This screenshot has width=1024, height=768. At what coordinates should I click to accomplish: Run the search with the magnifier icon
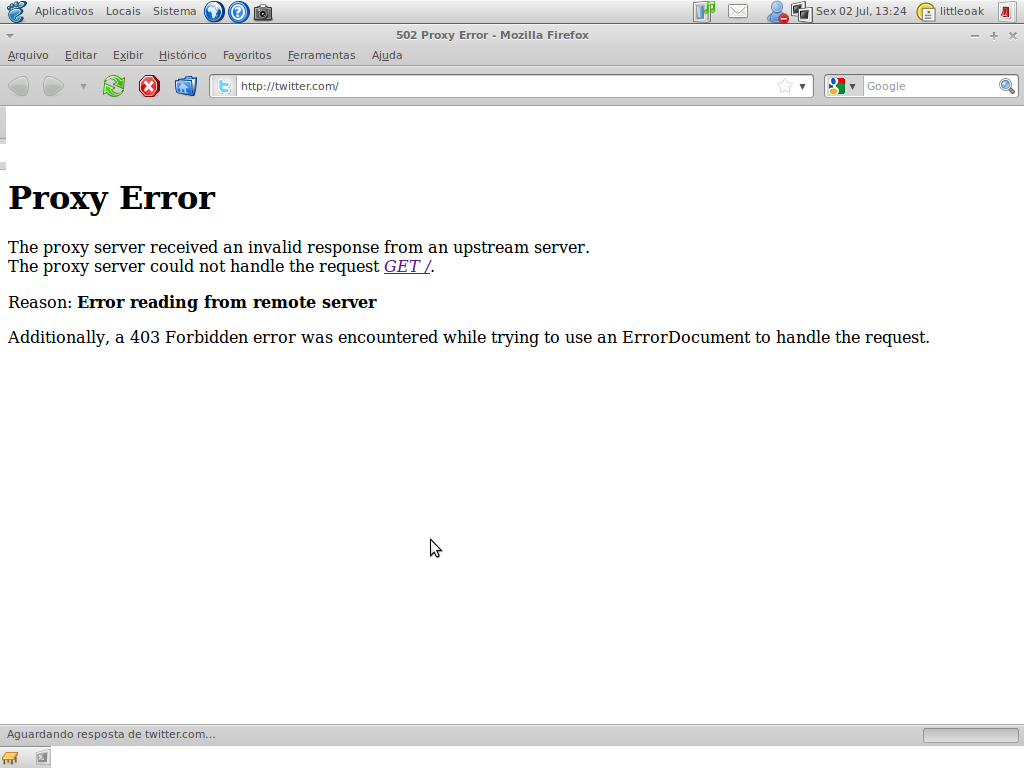(x=1006, y=86)
